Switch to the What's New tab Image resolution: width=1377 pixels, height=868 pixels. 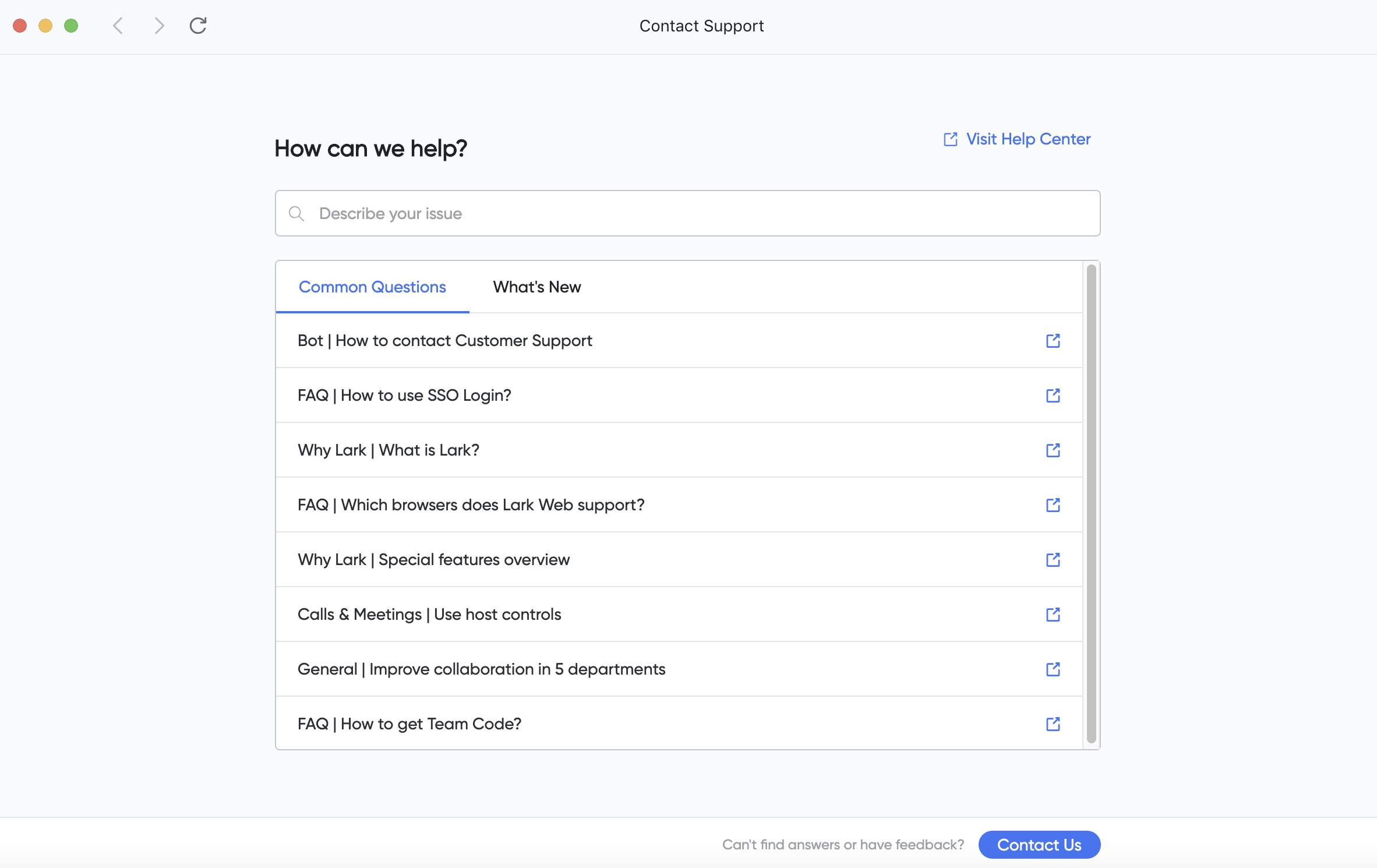(536, 287)
